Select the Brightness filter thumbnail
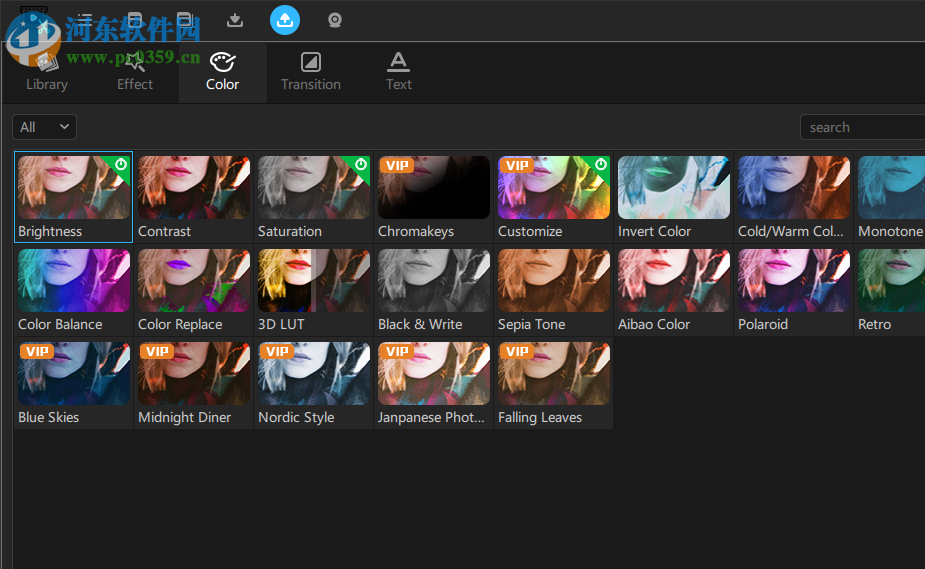925x569 pixels. coord(74,188)
